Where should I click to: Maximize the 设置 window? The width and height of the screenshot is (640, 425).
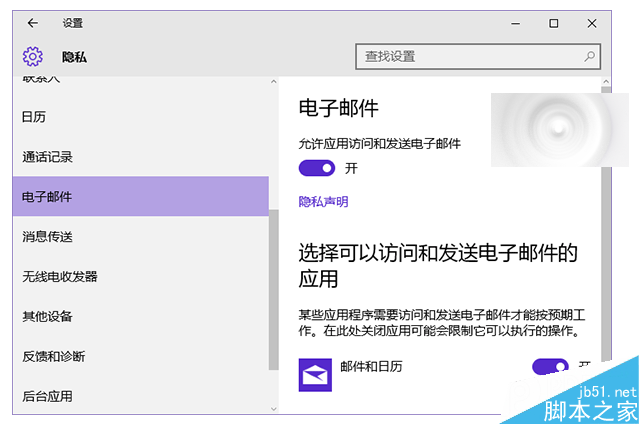553,23
